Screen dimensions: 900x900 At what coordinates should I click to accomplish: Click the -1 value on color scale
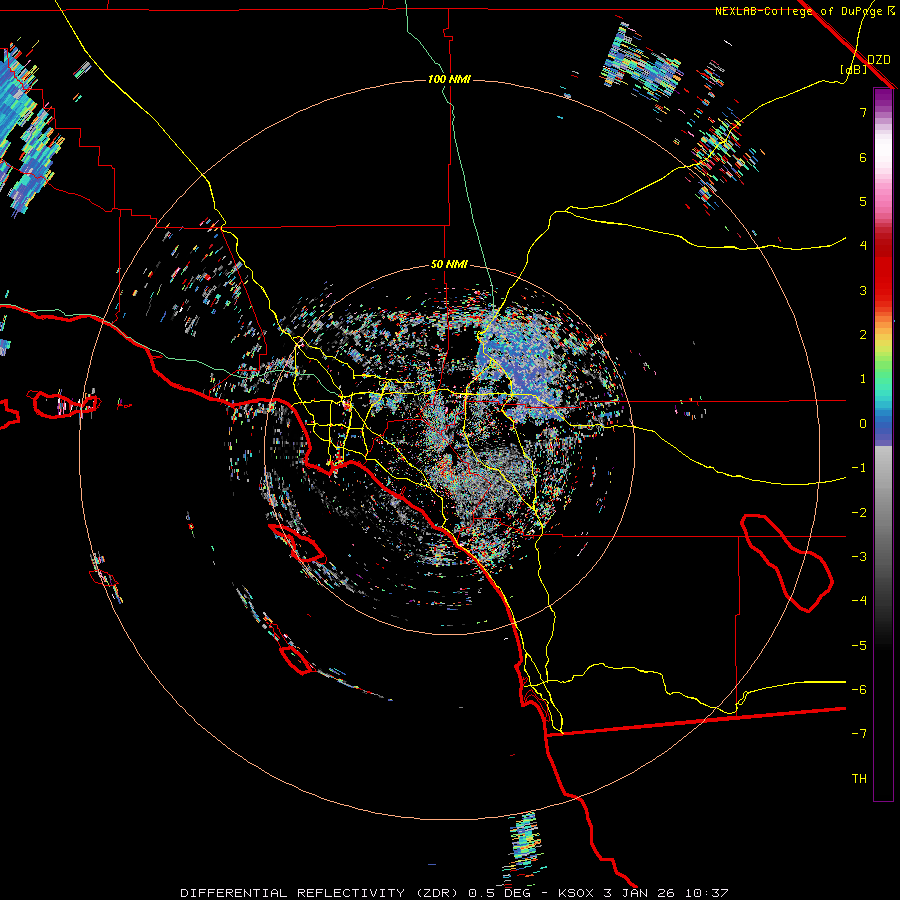(859, 468)
